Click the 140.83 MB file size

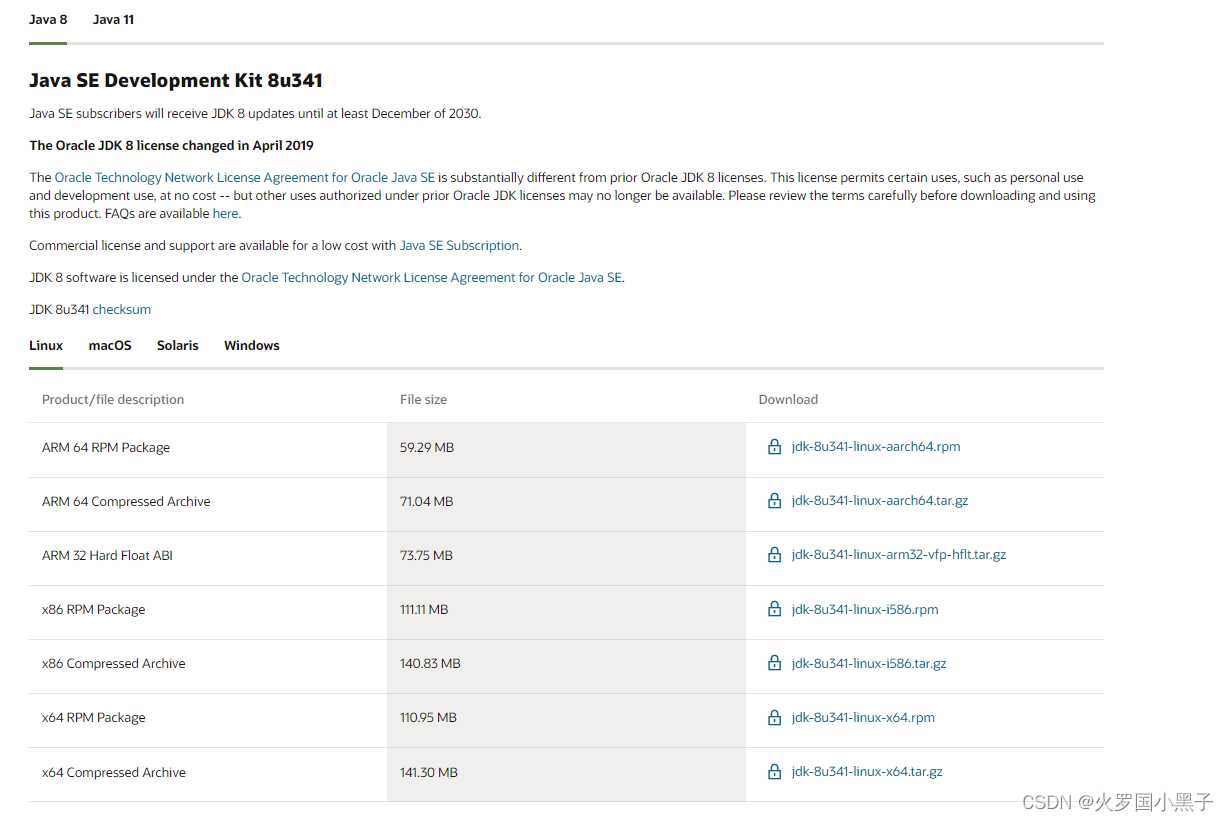[430, 664]
